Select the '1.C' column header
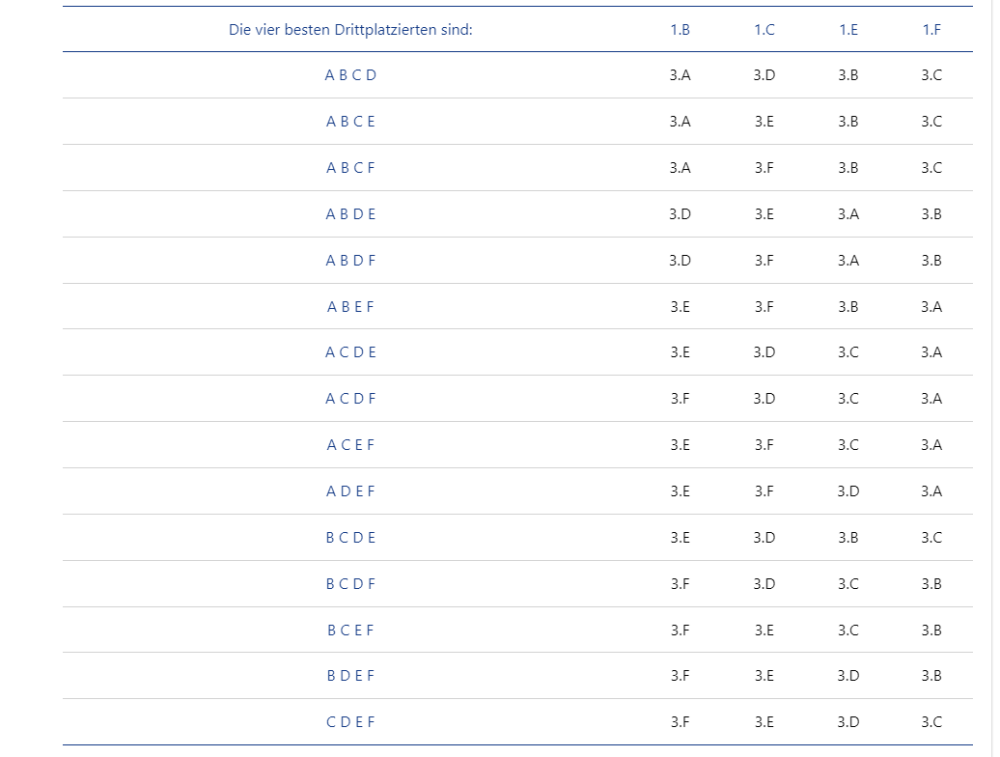The image size is (1000, 757). point(763,29)
